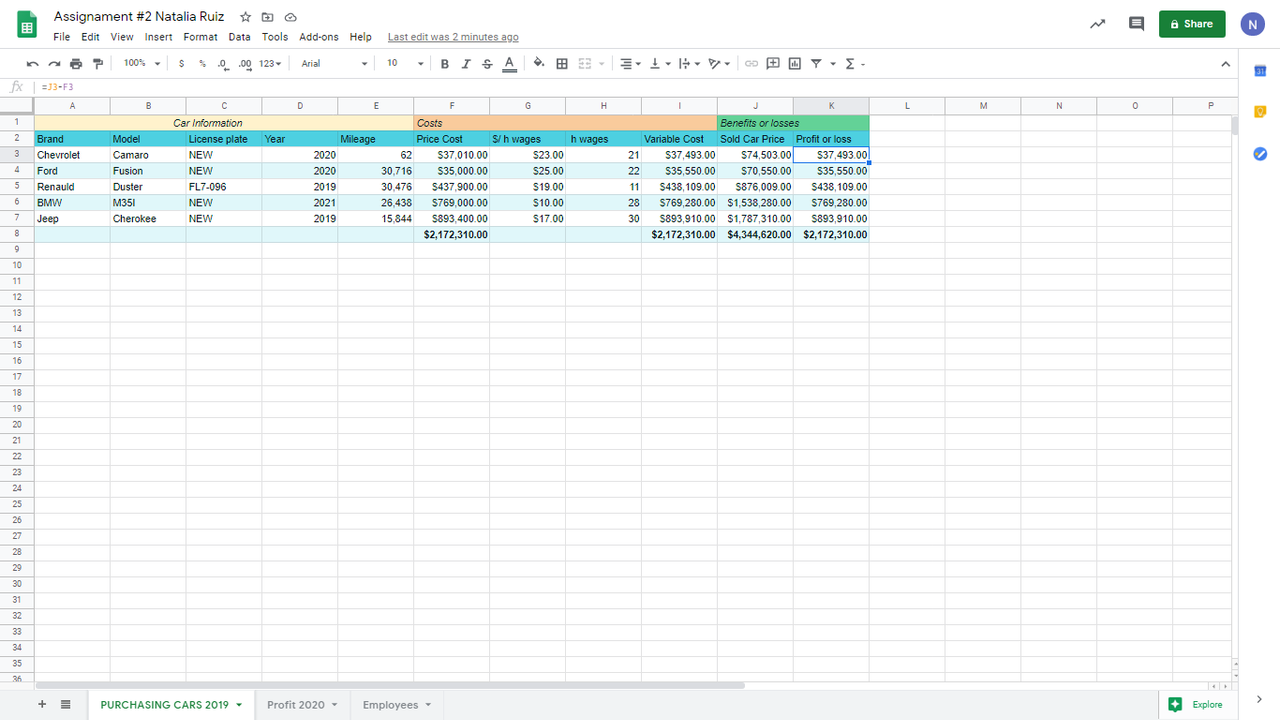
Task: Star the document
Action: click(x=245, y=17)
